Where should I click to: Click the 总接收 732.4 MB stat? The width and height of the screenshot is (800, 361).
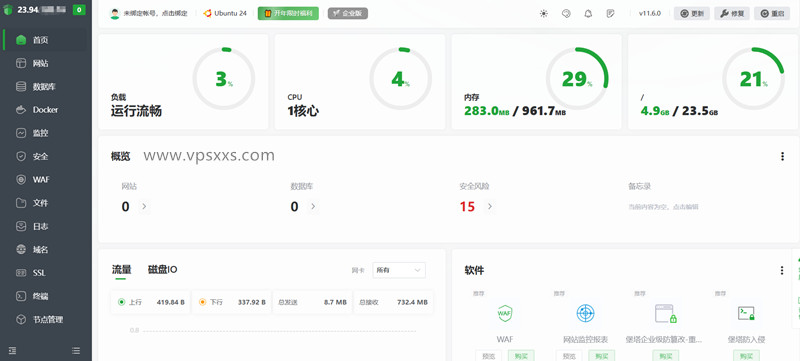[393, 302]
